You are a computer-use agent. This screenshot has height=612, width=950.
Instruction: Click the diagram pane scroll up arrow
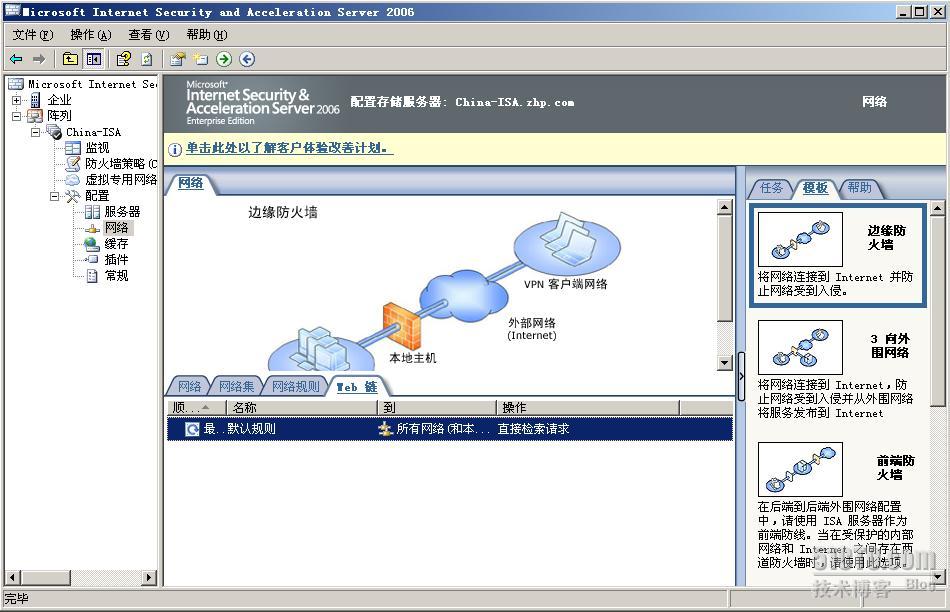(725, 207)
